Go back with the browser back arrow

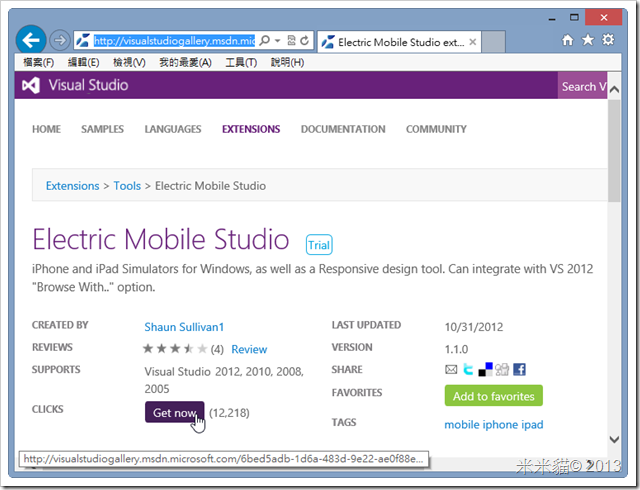point(31,40)
